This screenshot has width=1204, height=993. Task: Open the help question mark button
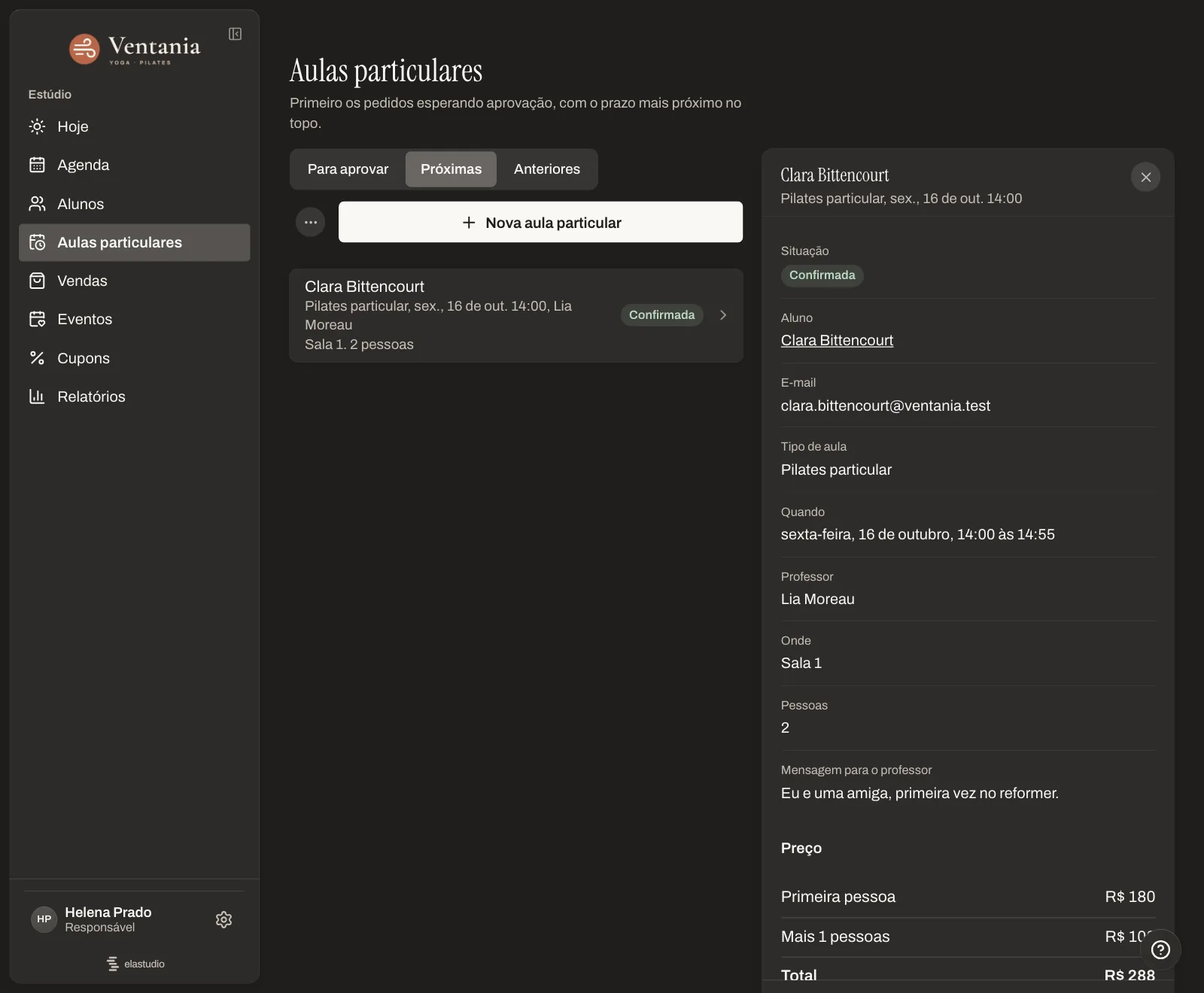click(1160, 949)
